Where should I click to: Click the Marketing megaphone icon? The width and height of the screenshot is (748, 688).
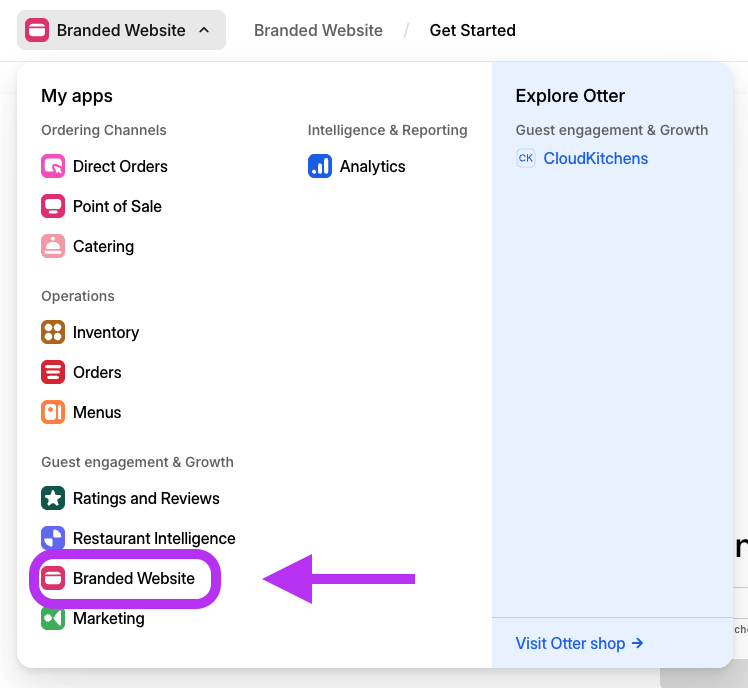pyautogui.click(x=53, y=619)
